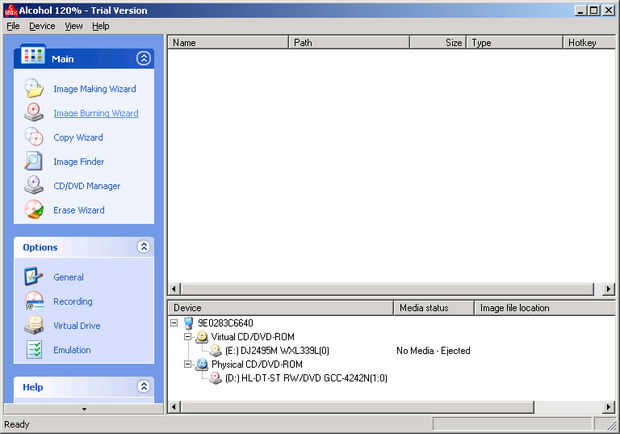Start the Copy Wizard

[78, 138]
